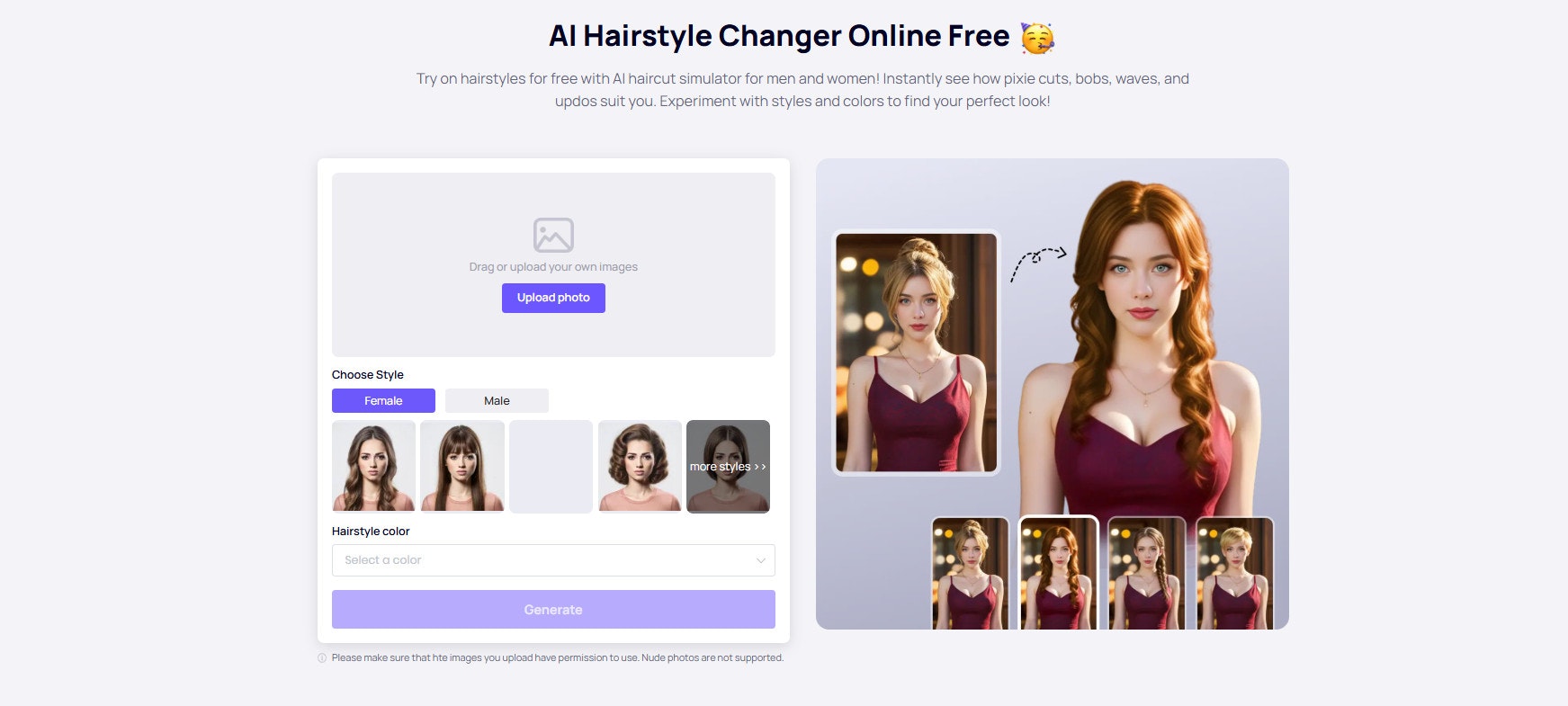Click the chevron in the hairstyle color dropdown
This screenshot has height=706, width=1568.
coord(760,560)
